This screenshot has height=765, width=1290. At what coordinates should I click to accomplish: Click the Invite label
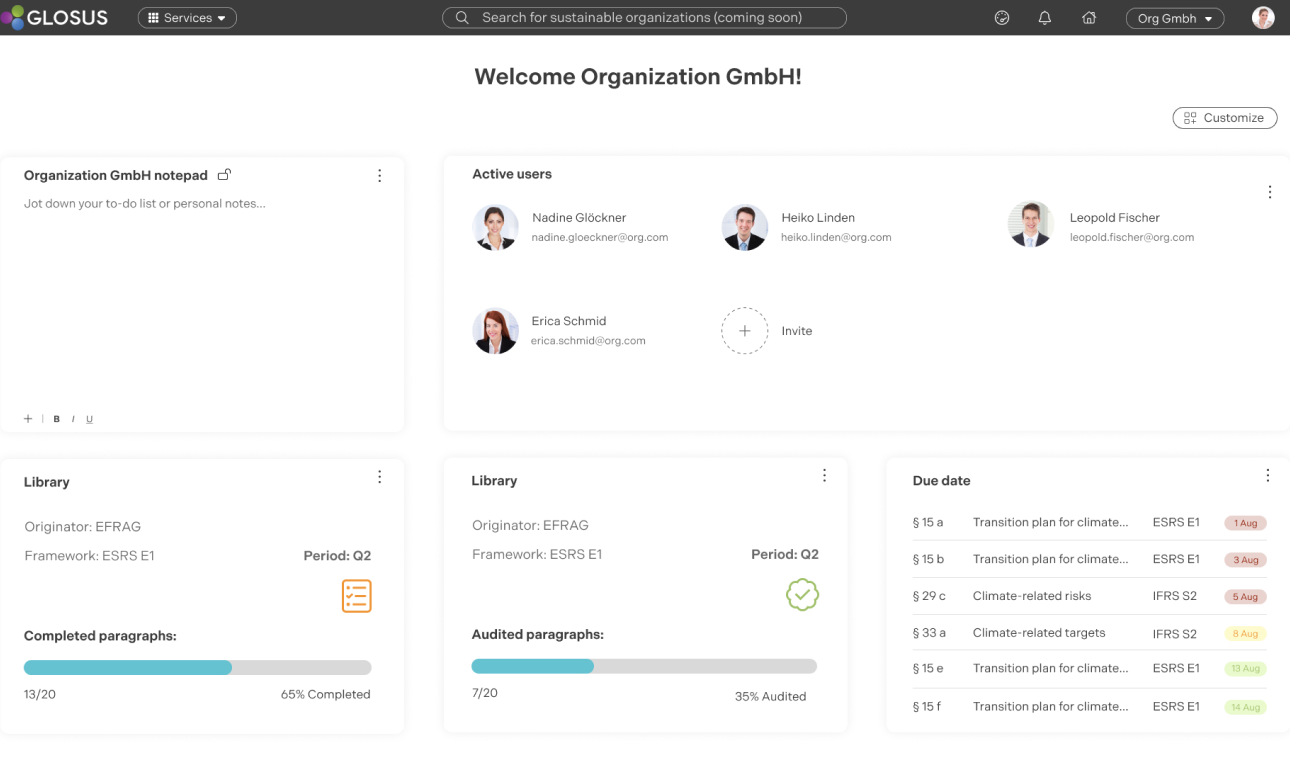(797, 331)
